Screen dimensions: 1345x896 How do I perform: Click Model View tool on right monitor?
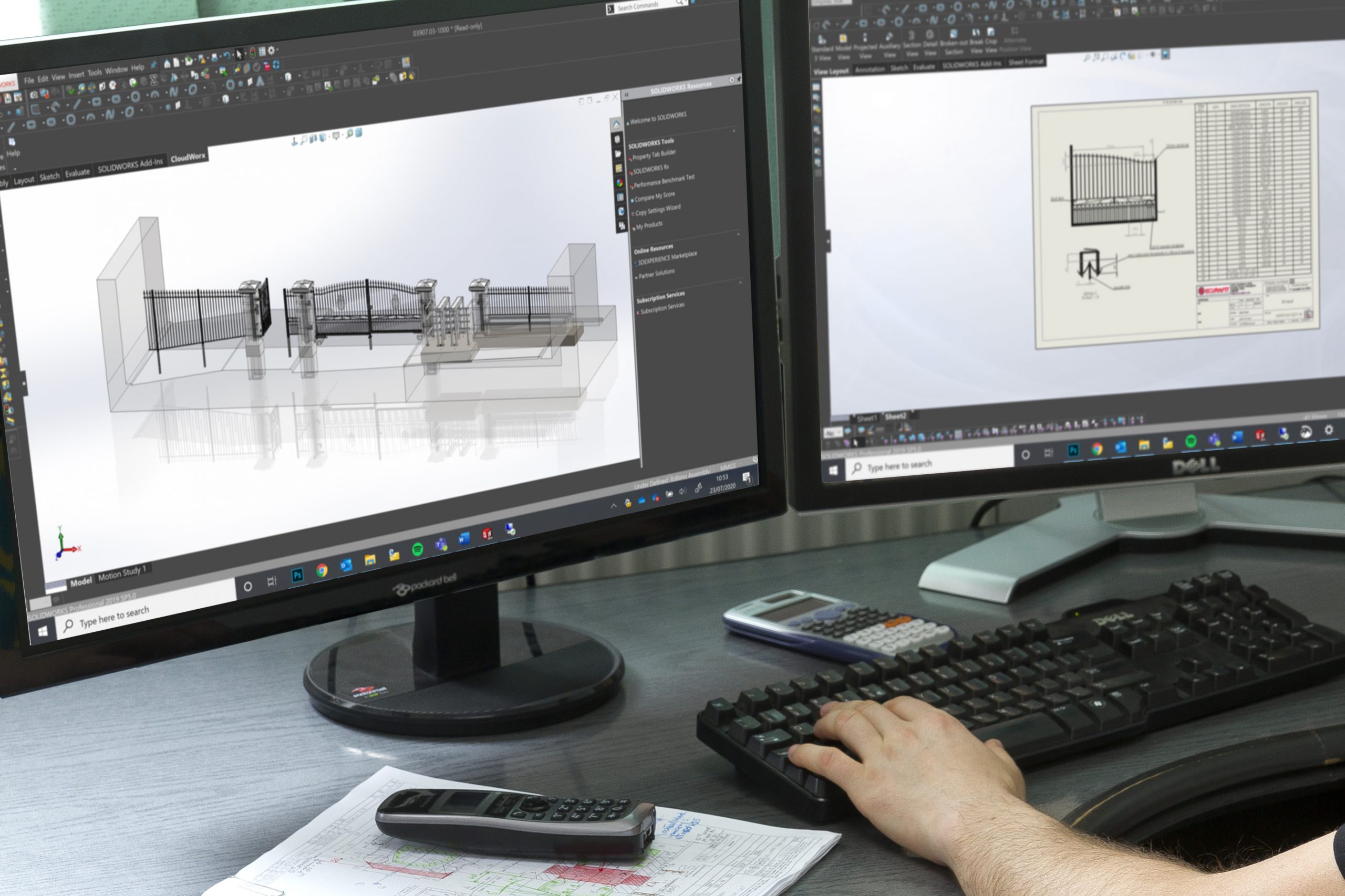pos(843,46)
